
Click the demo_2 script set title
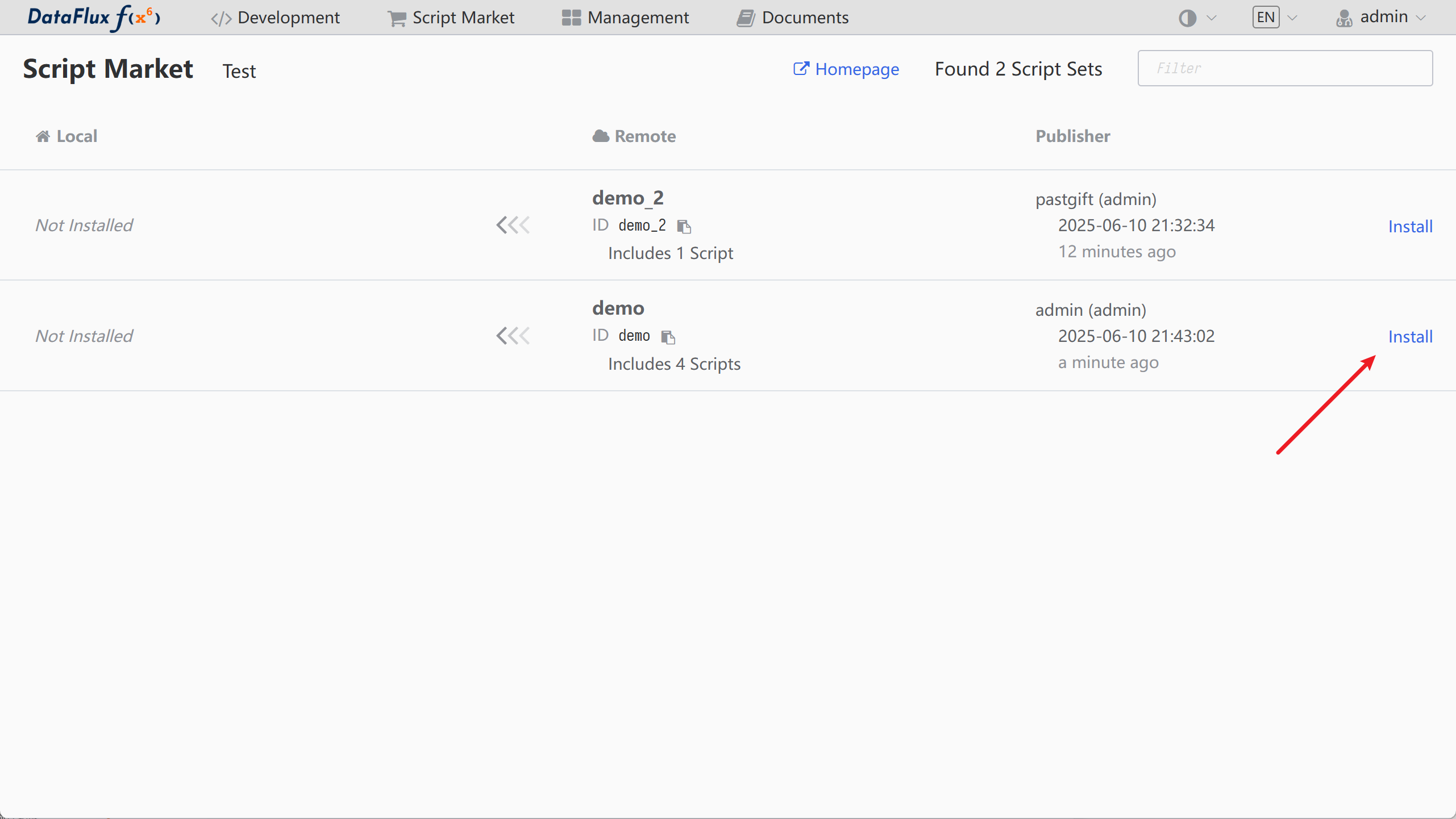(x=627, y=198)
